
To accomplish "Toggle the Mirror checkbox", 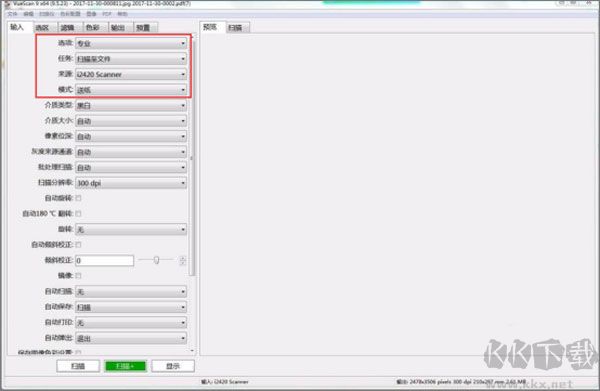I will [x=78, y=275].
